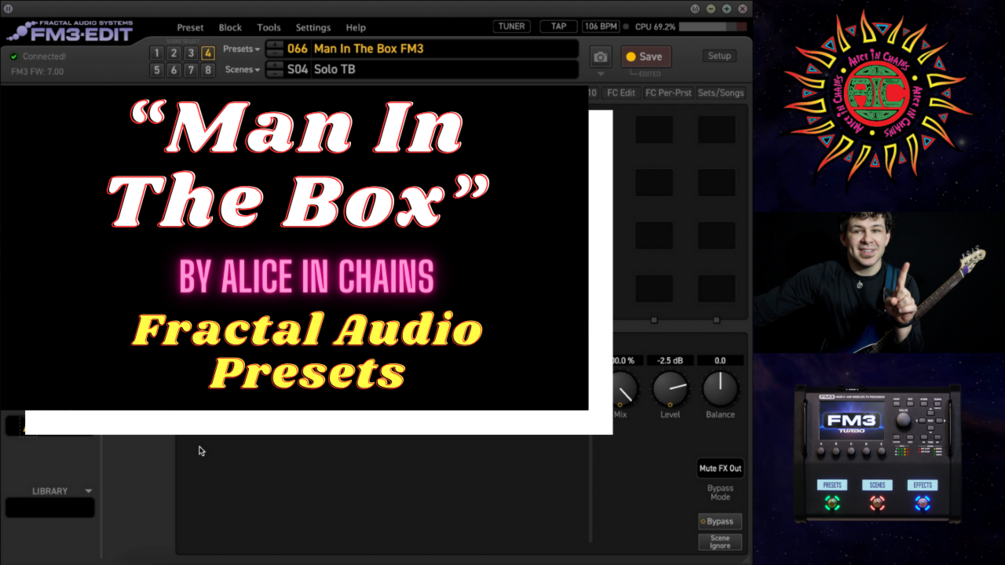Adjust the Level knob
This screenshot has height=565, width=1005.
coord(670,389)
